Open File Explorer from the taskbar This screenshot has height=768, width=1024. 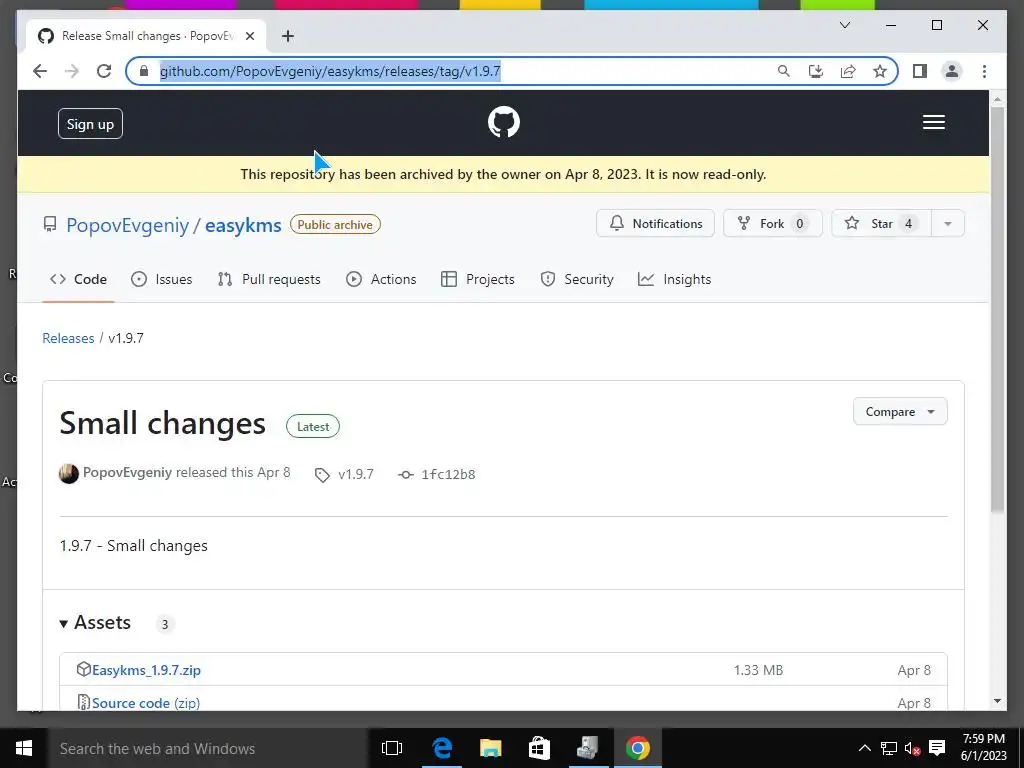(490, 748)
